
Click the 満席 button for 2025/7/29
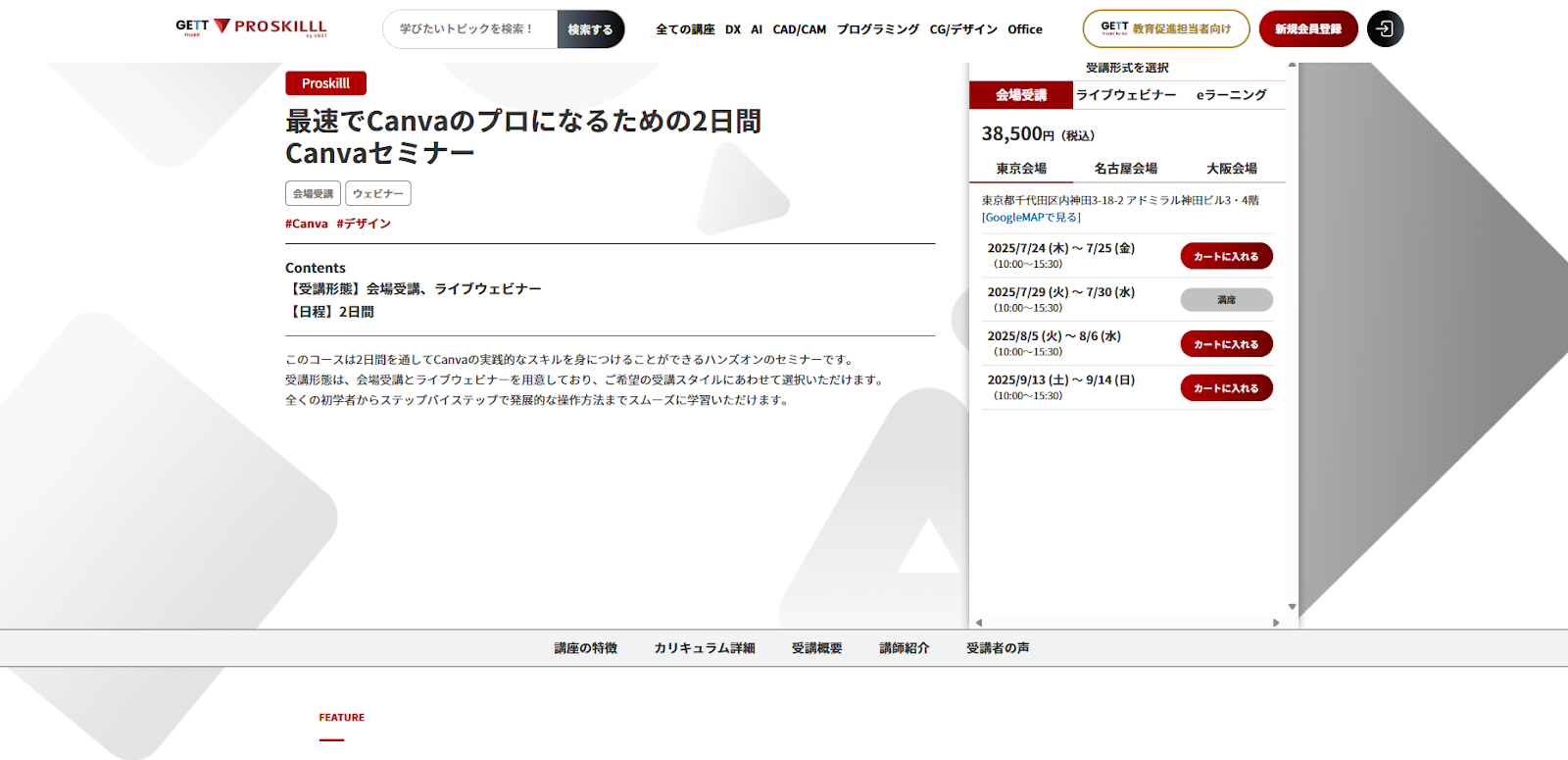pyautogui.click(x=1226, y=300)
